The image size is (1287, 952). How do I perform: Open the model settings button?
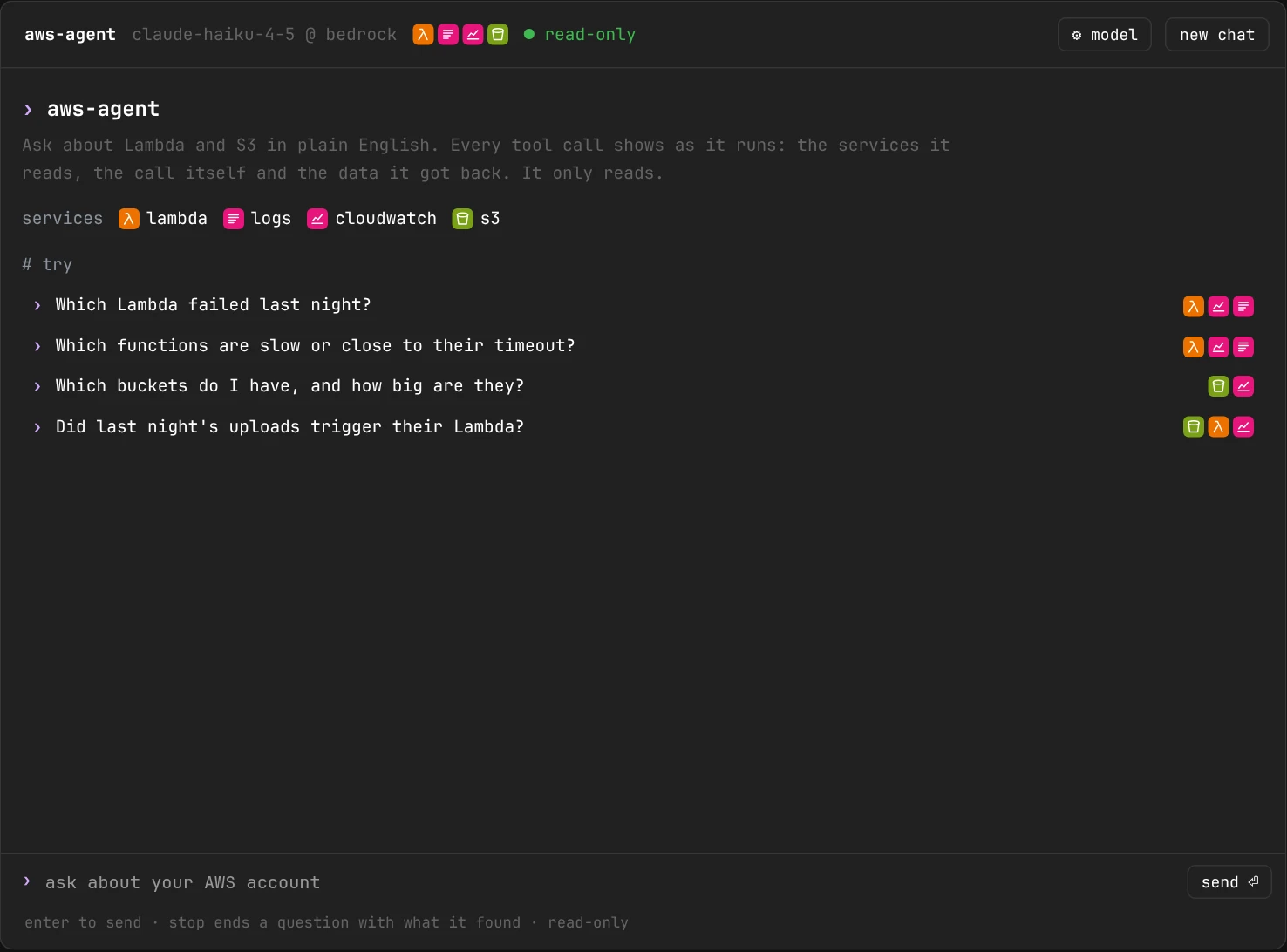(1105, 35)
